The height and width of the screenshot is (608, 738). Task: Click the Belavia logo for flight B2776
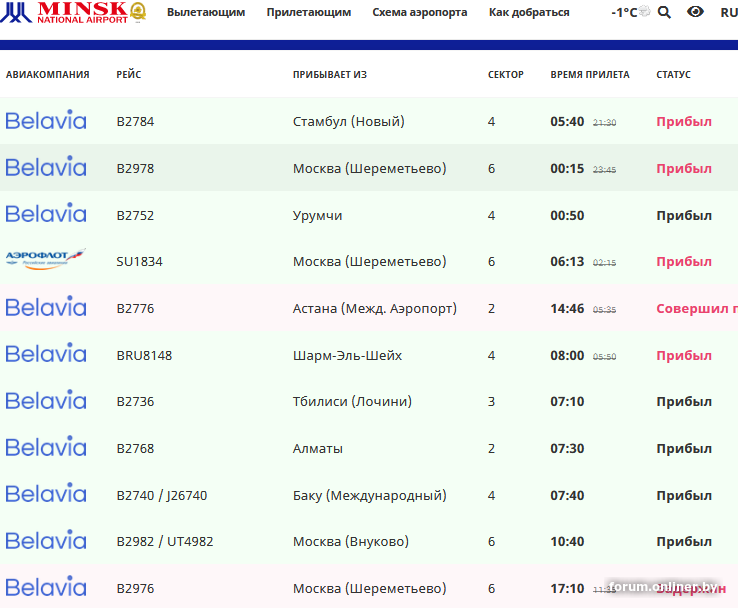(46, 306)
